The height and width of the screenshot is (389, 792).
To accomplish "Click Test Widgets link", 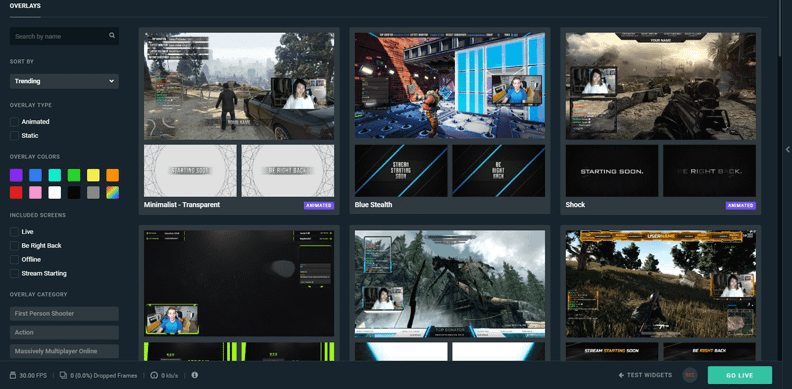I will pyautogui.click(x=645, y=375).
